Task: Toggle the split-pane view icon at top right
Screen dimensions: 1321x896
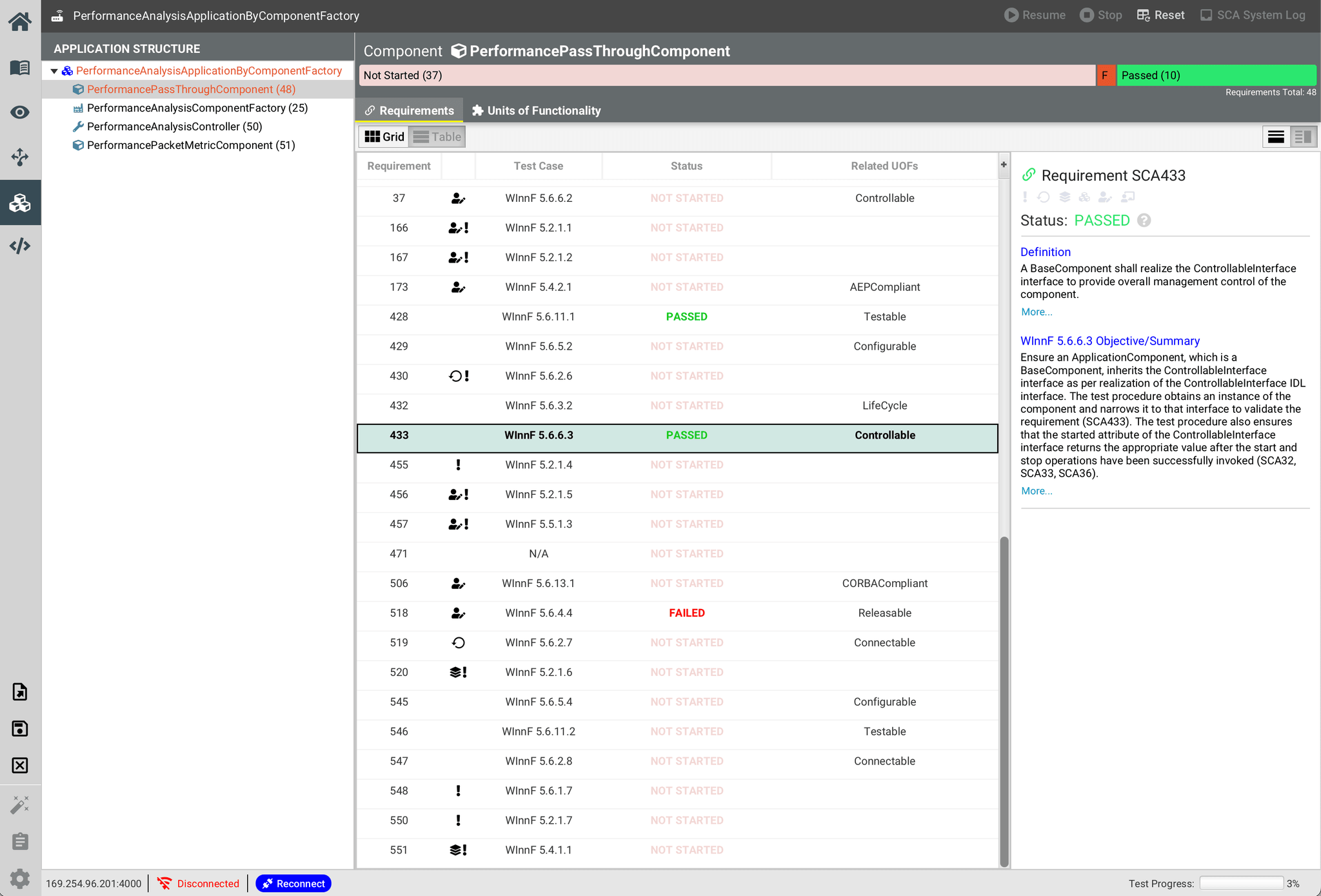Action: (x=1303, y=136)
